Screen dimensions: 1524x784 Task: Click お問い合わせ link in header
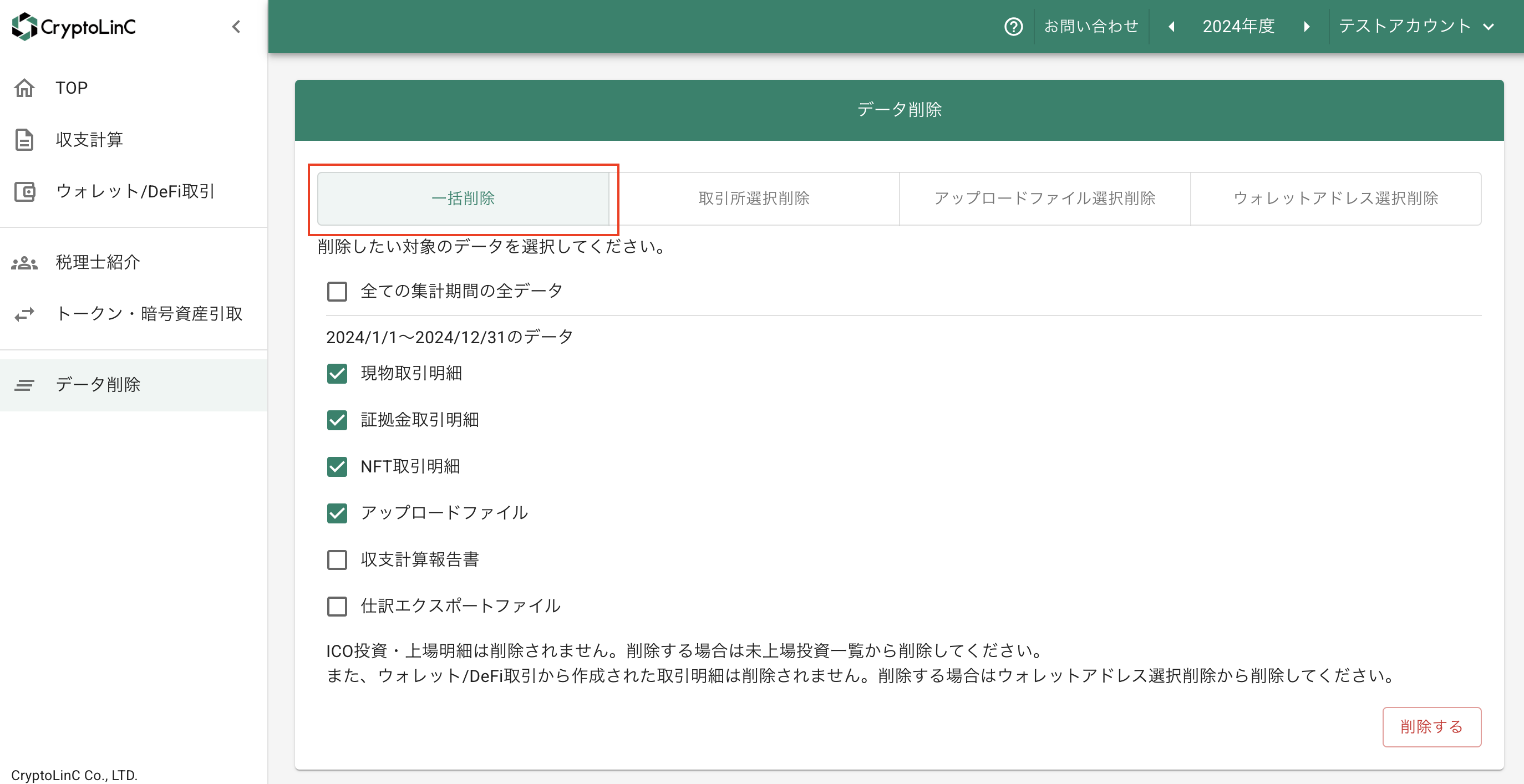coord(1091,27)
